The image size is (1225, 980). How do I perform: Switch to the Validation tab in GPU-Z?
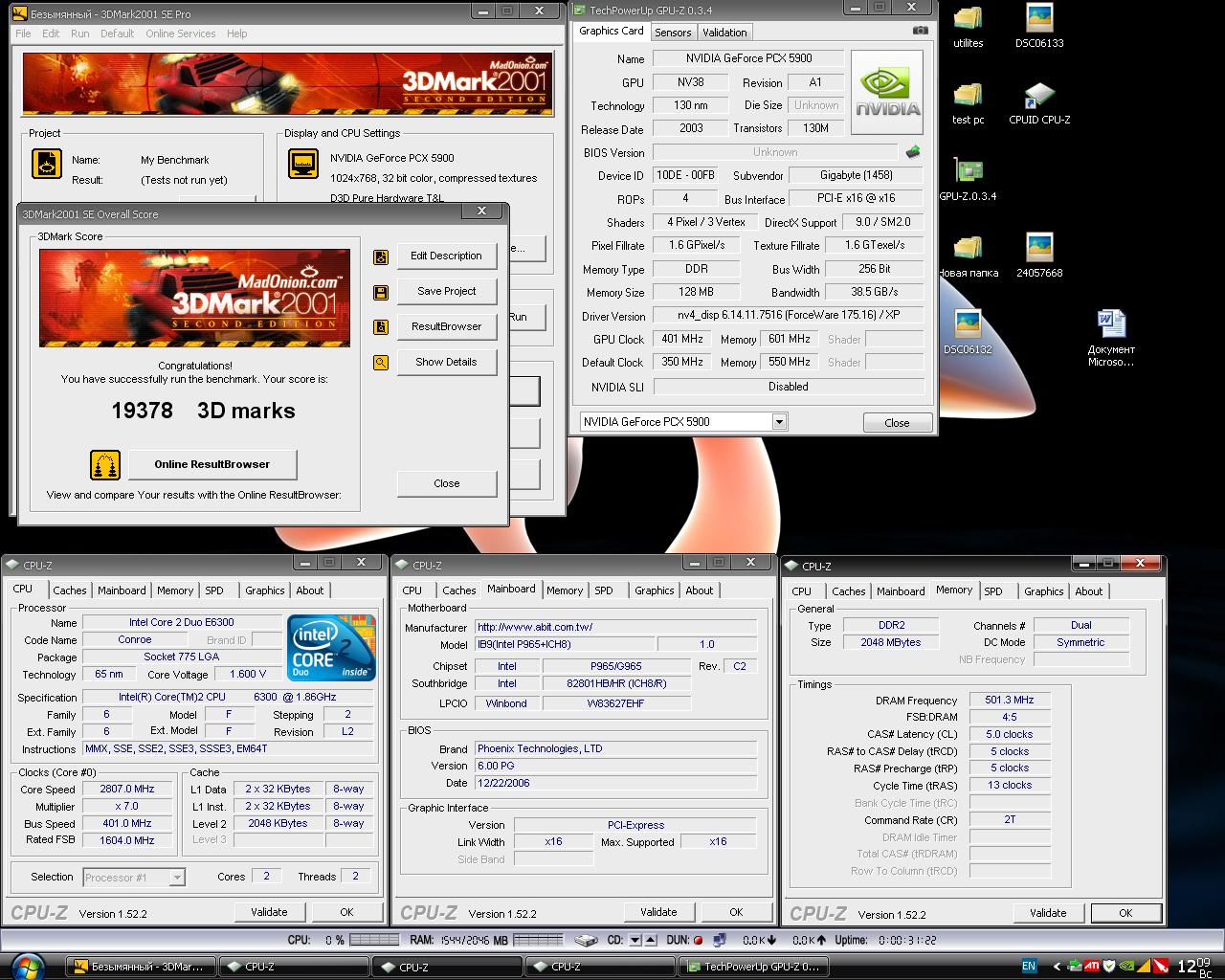(x=724, y=33)
